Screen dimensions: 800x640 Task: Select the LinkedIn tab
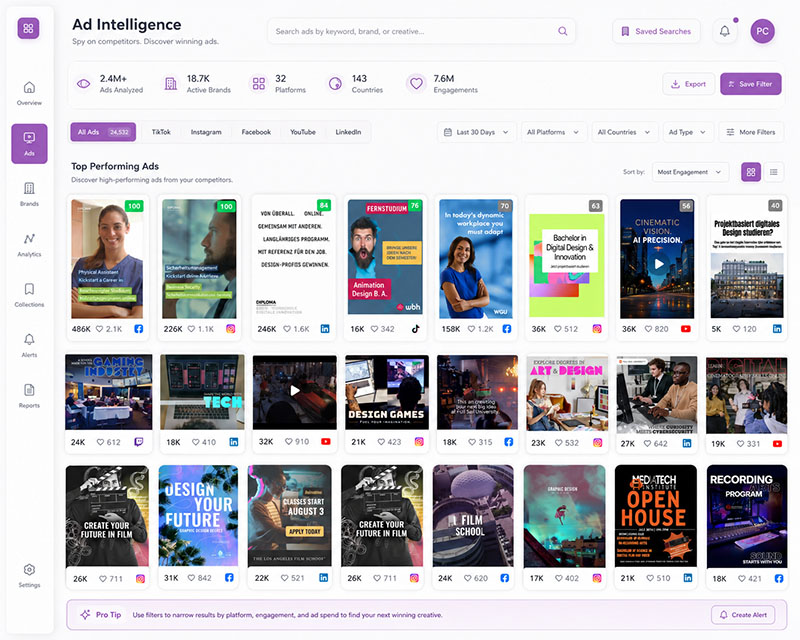click(348, 132)
